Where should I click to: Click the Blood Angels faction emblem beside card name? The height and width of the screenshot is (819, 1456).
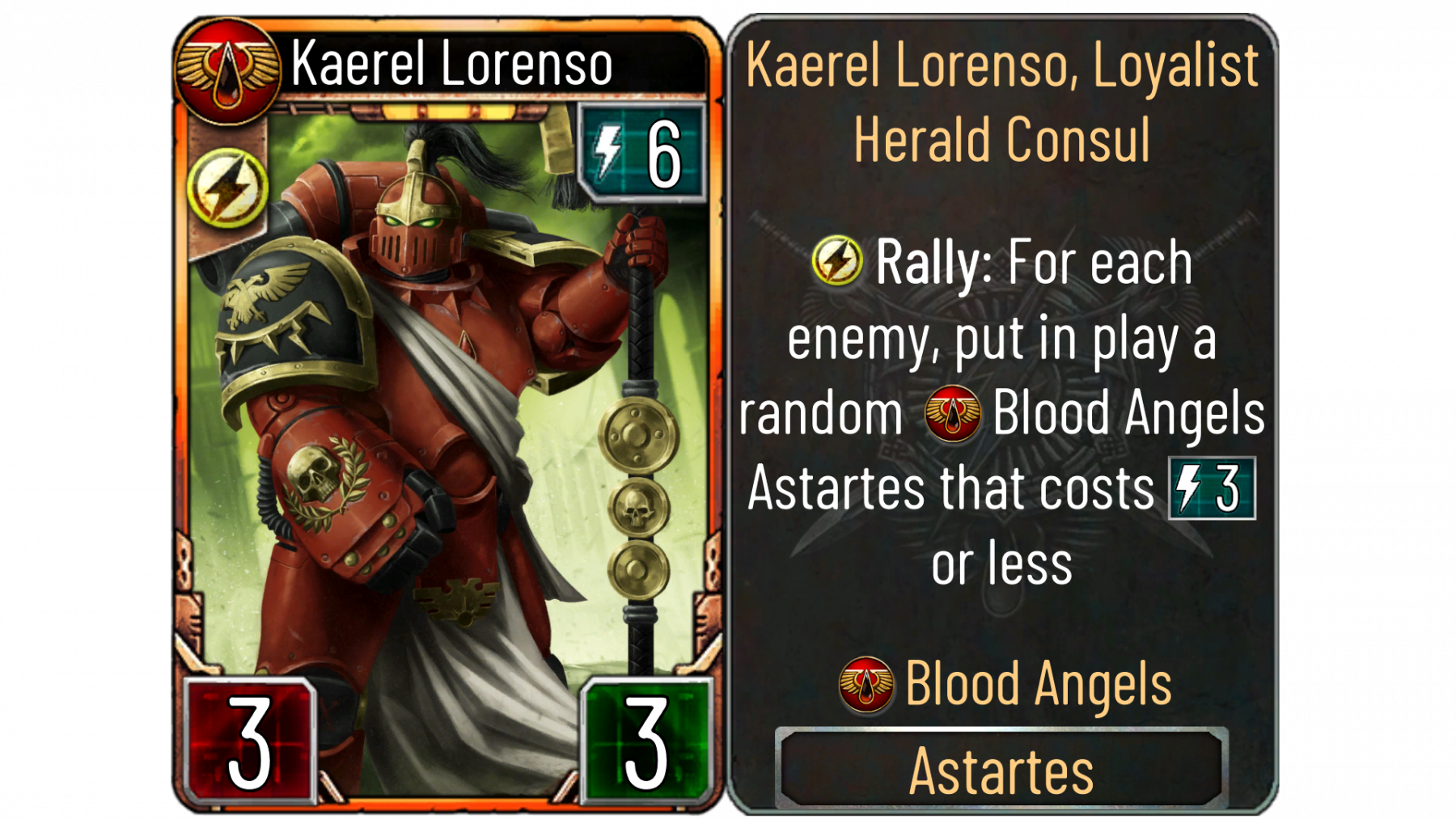[227, 70]
